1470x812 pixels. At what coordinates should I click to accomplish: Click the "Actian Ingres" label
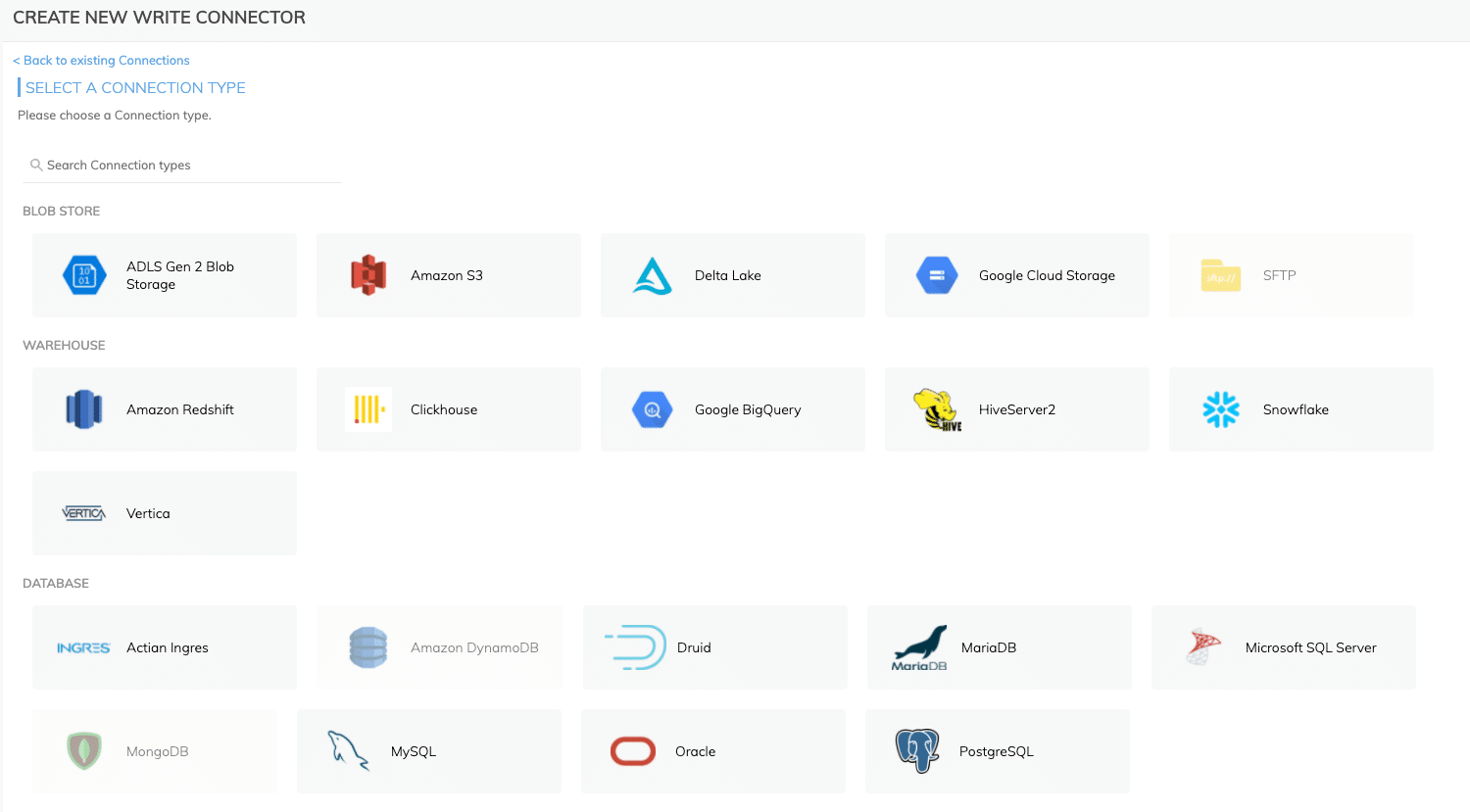[x=168, y=647]
